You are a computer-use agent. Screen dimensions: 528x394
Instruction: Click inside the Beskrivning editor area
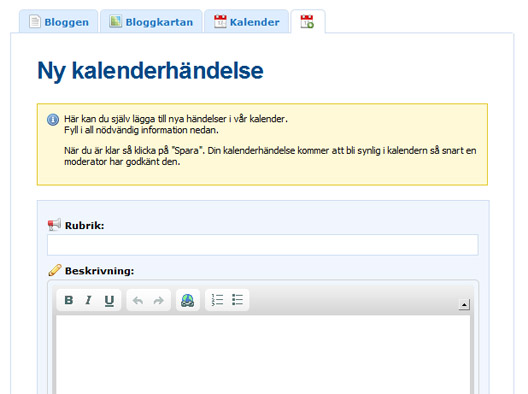coord(263,354)
